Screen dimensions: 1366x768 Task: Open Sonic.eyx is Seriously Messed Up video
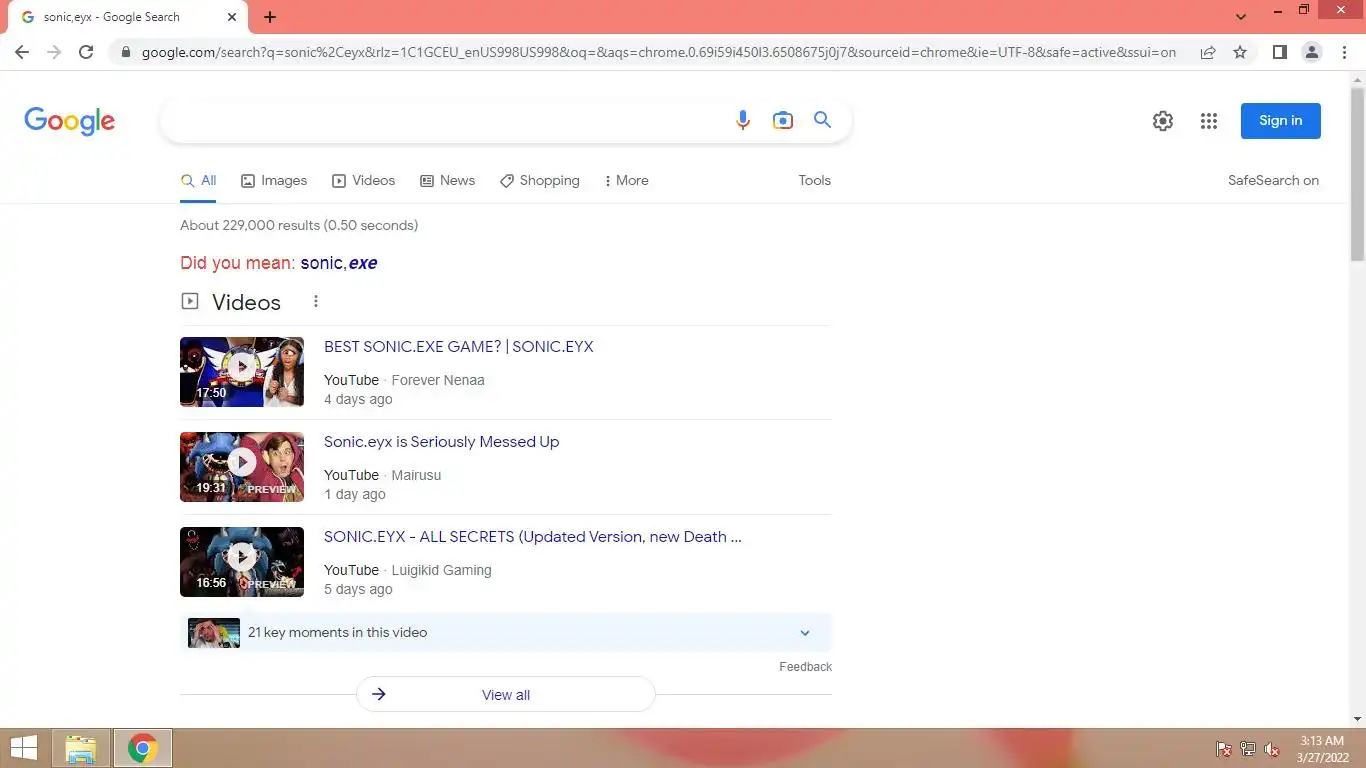[441, 442]
